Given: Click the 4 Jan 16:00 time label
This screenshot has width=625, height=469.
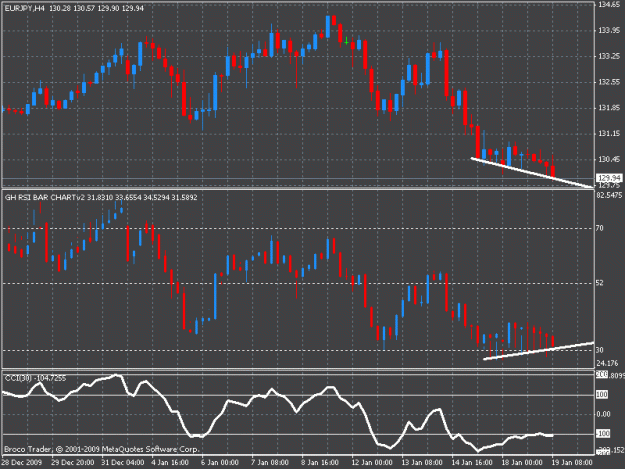Looking at the screenshot, I should [170, 462].
